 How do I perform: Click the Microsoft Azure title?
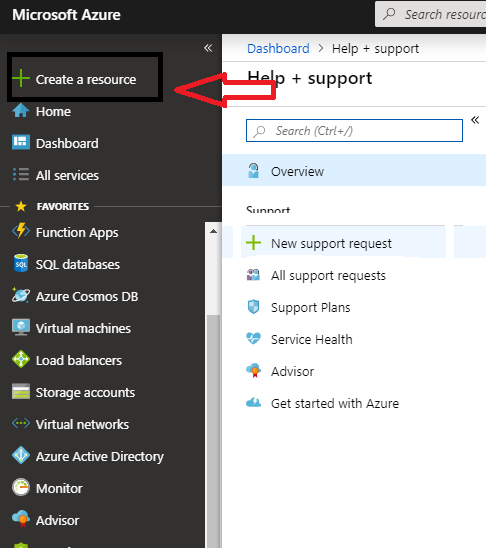pyautogui.click(x=66, y=15)
